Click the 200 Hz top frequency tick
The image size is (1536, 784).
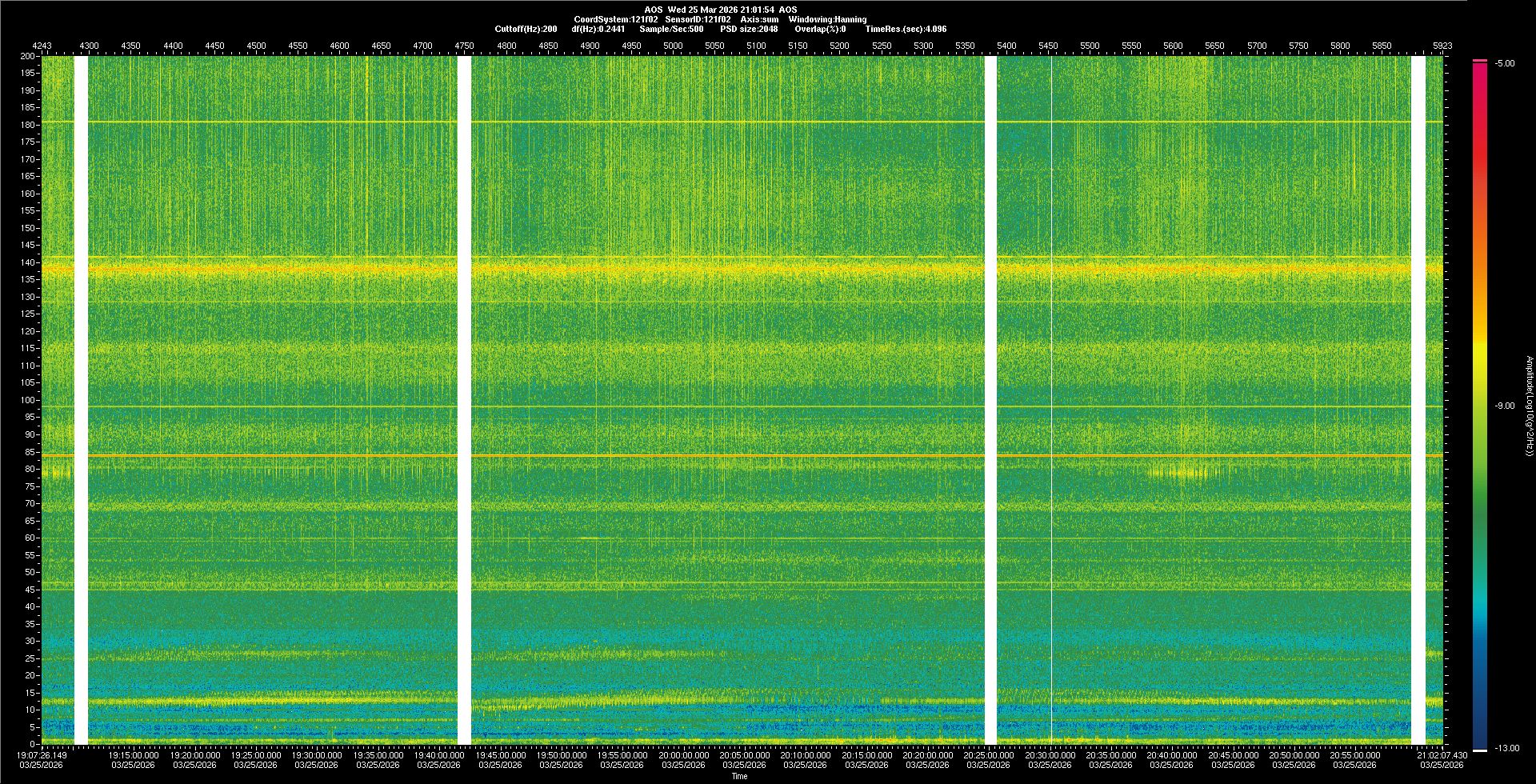coord(28,57)
